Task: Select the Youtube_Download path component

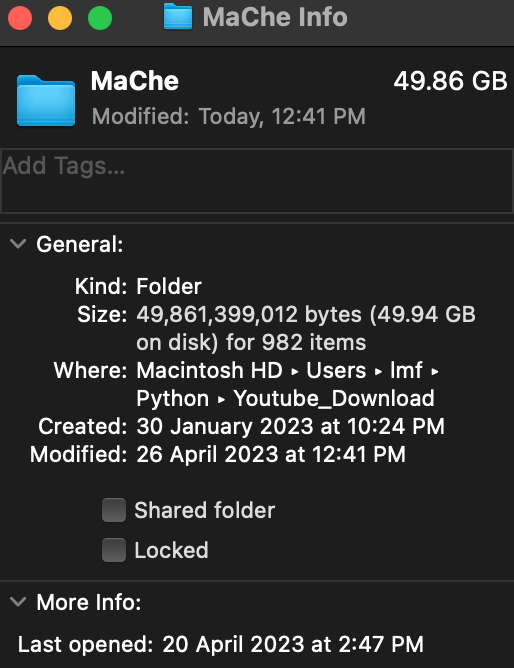Action: [x=334, y=399]
